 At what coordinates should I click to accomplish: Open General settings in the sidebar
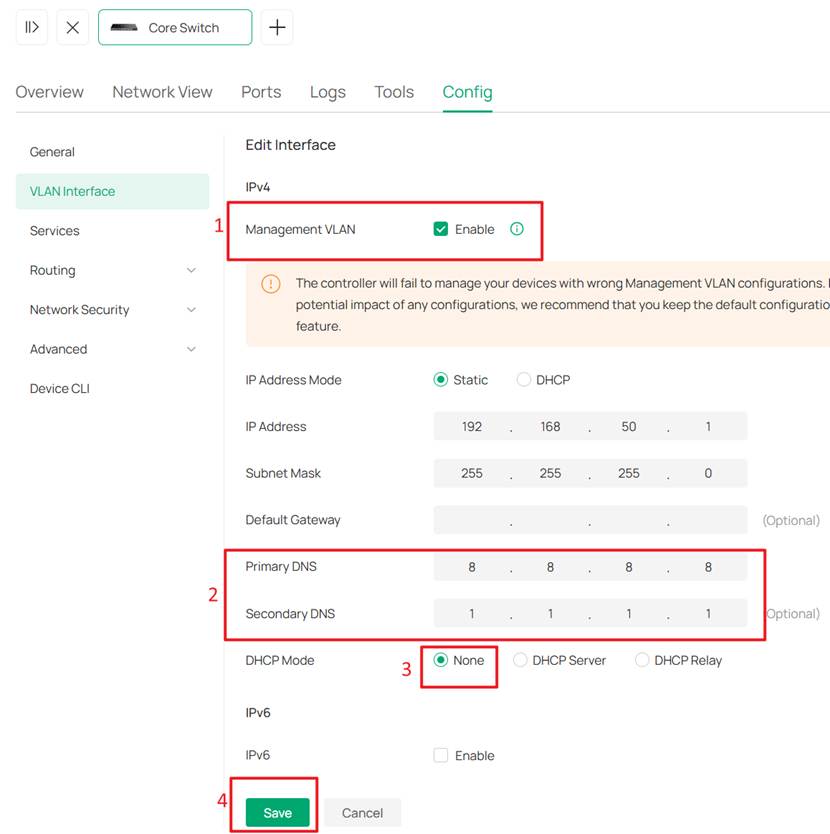coord(112,152)
